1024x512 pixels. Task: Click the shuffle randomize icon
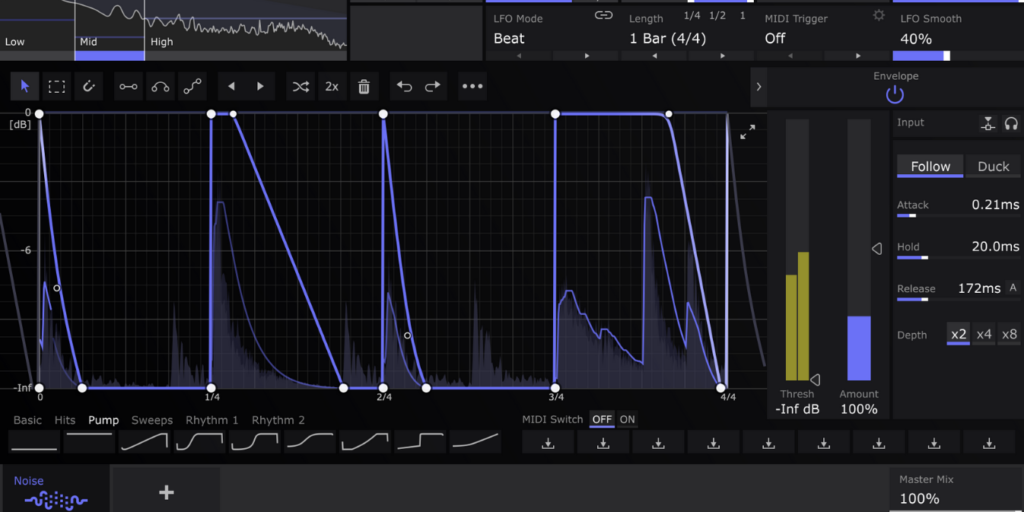tap(300, 86)
